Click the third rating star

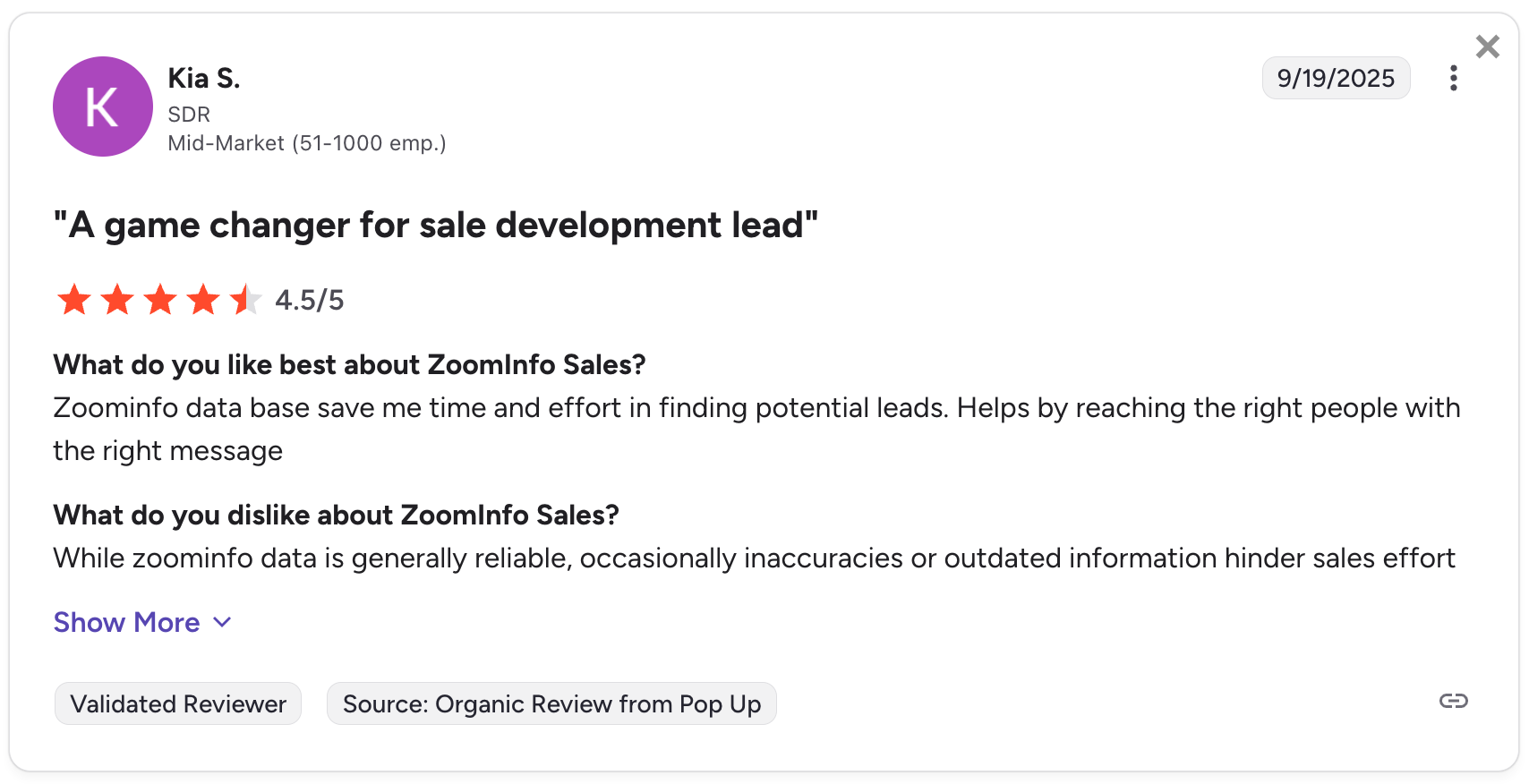[160, 300]
